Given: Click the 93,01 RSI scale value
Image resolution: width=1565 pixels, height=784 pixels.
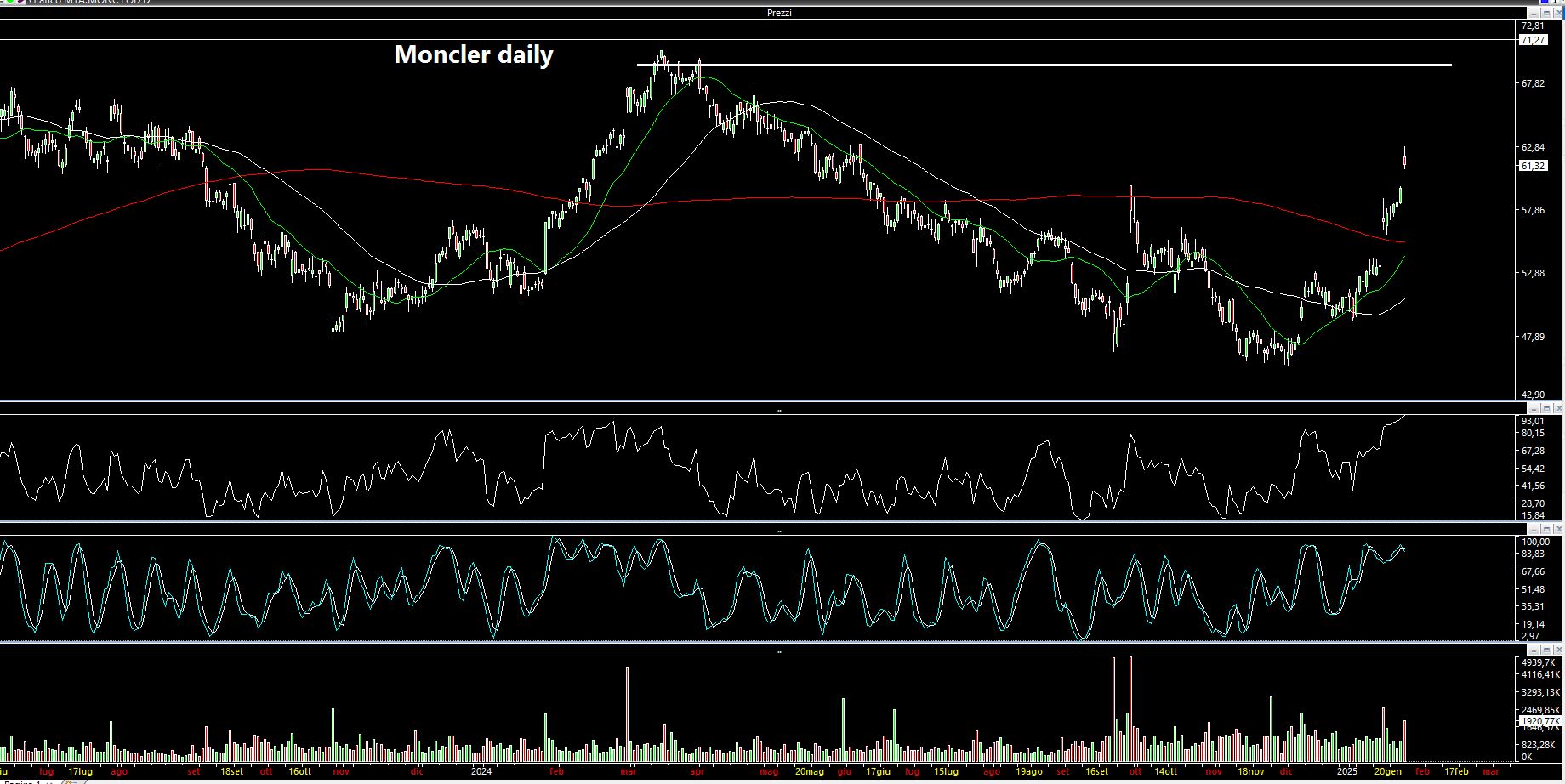Looking at the screenshot, I should [x=1533, y=421].
